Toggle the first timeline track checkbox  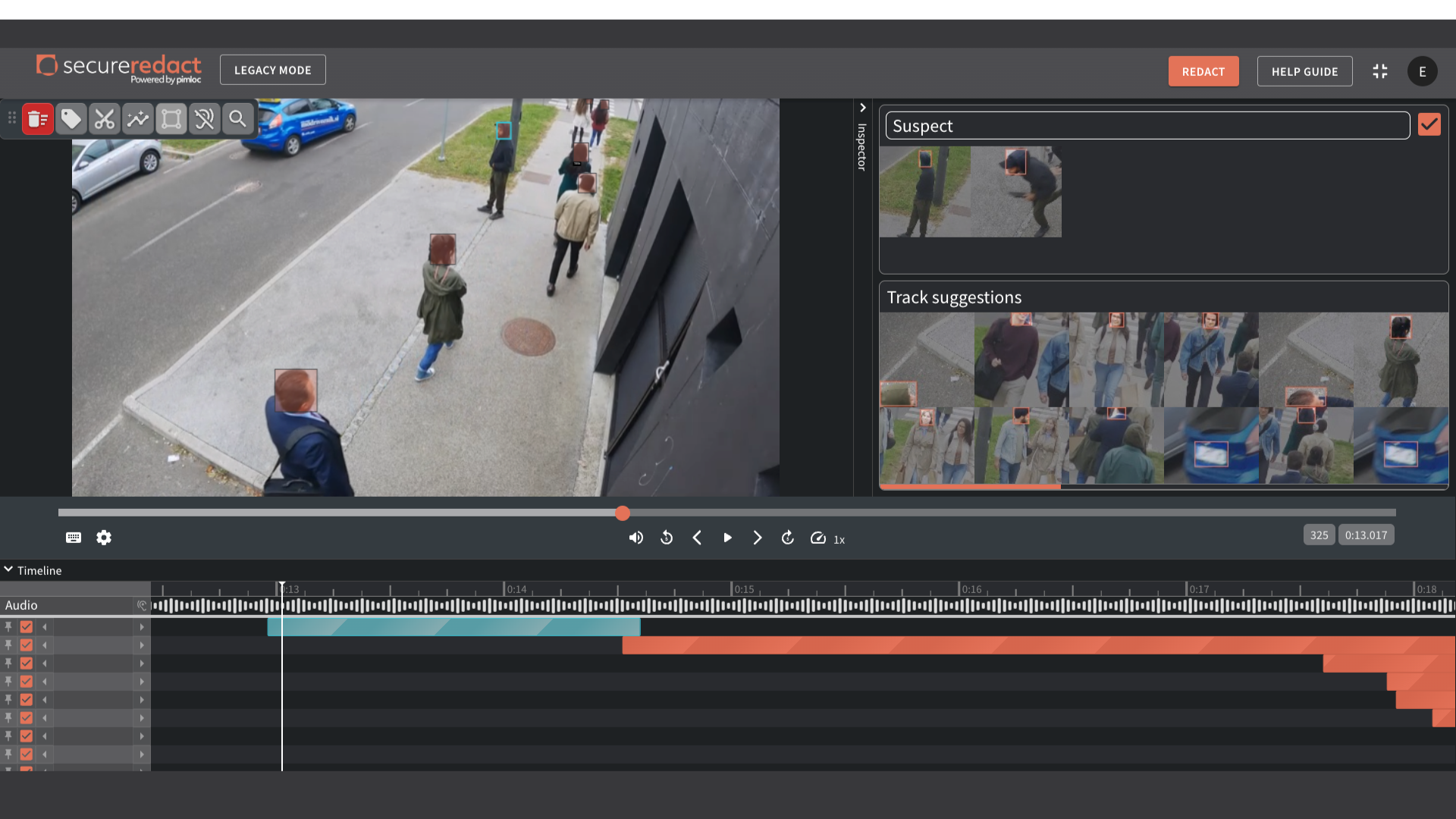[x=27, y=627]
